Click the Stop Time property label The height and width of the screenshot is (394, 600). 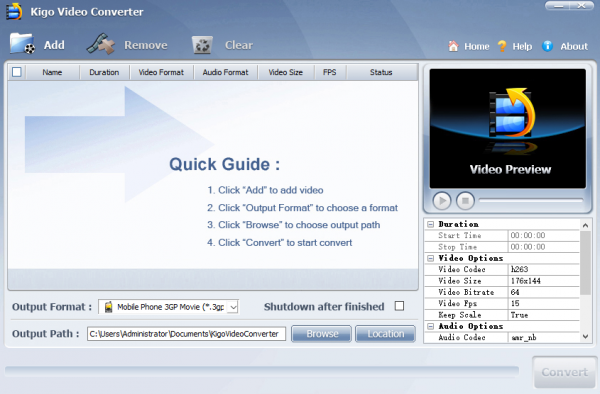point(457,247)
